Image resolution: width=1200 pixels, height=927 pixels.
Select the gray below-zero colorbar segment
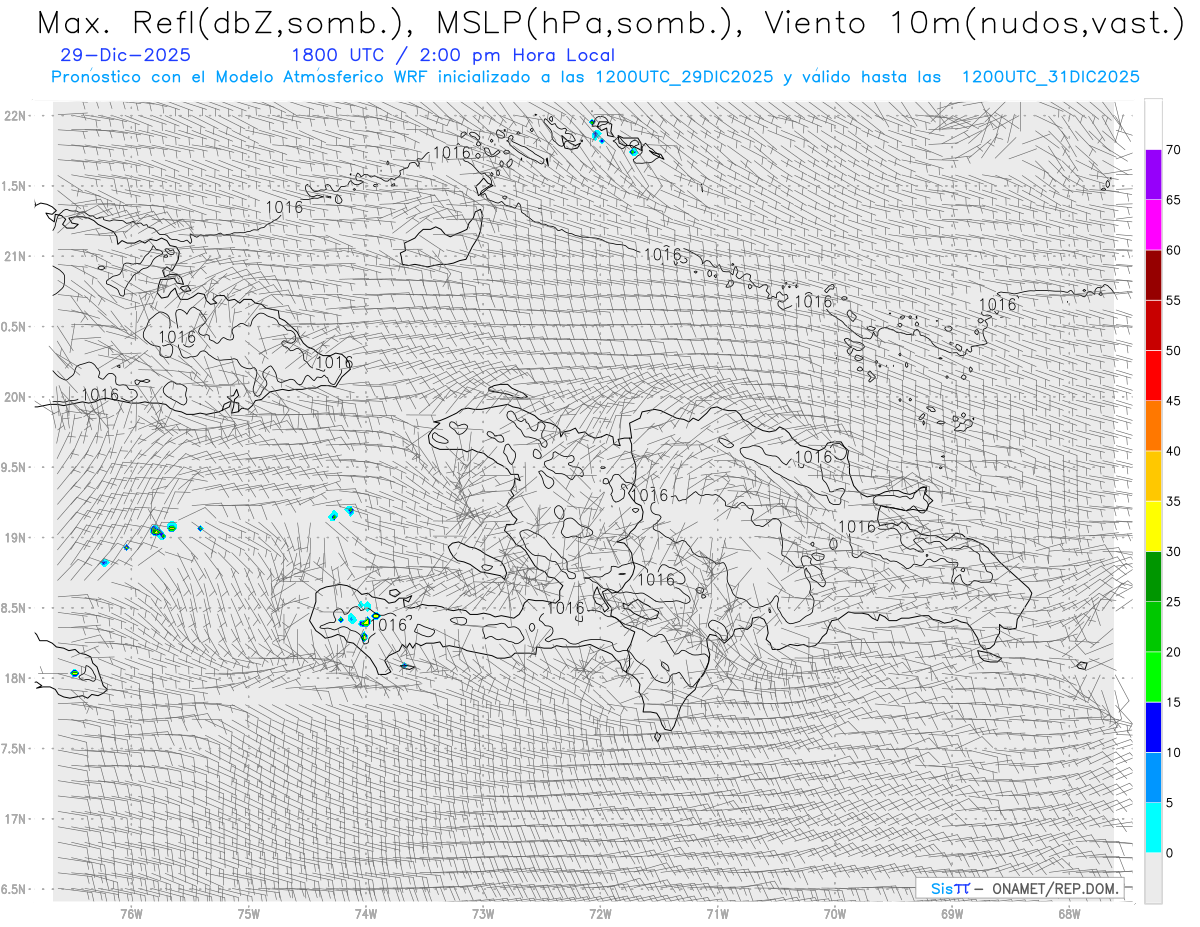click(x=1153, y=878)
